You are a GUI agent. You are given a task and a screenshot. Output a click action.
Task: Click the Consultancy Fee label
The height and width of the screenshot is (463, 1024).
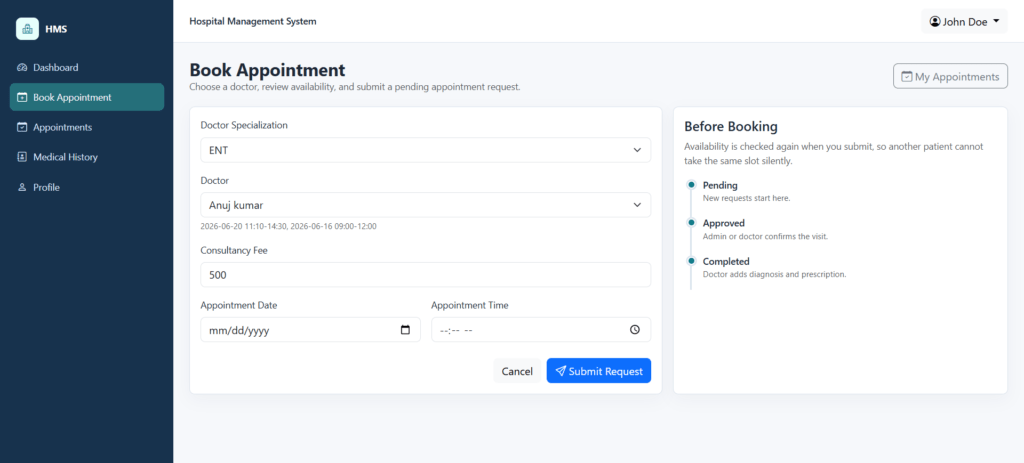pos(234,250)
